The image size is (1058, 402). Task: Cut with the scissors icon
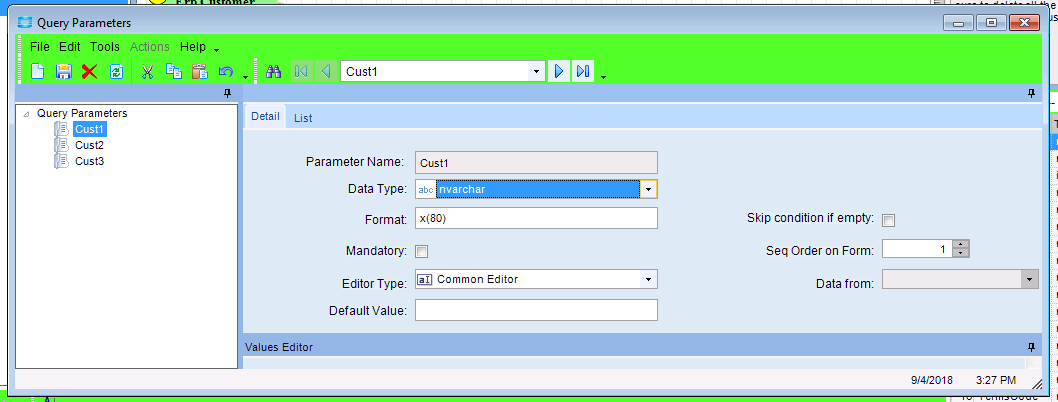pyautogui.click(x=148, y=71)
